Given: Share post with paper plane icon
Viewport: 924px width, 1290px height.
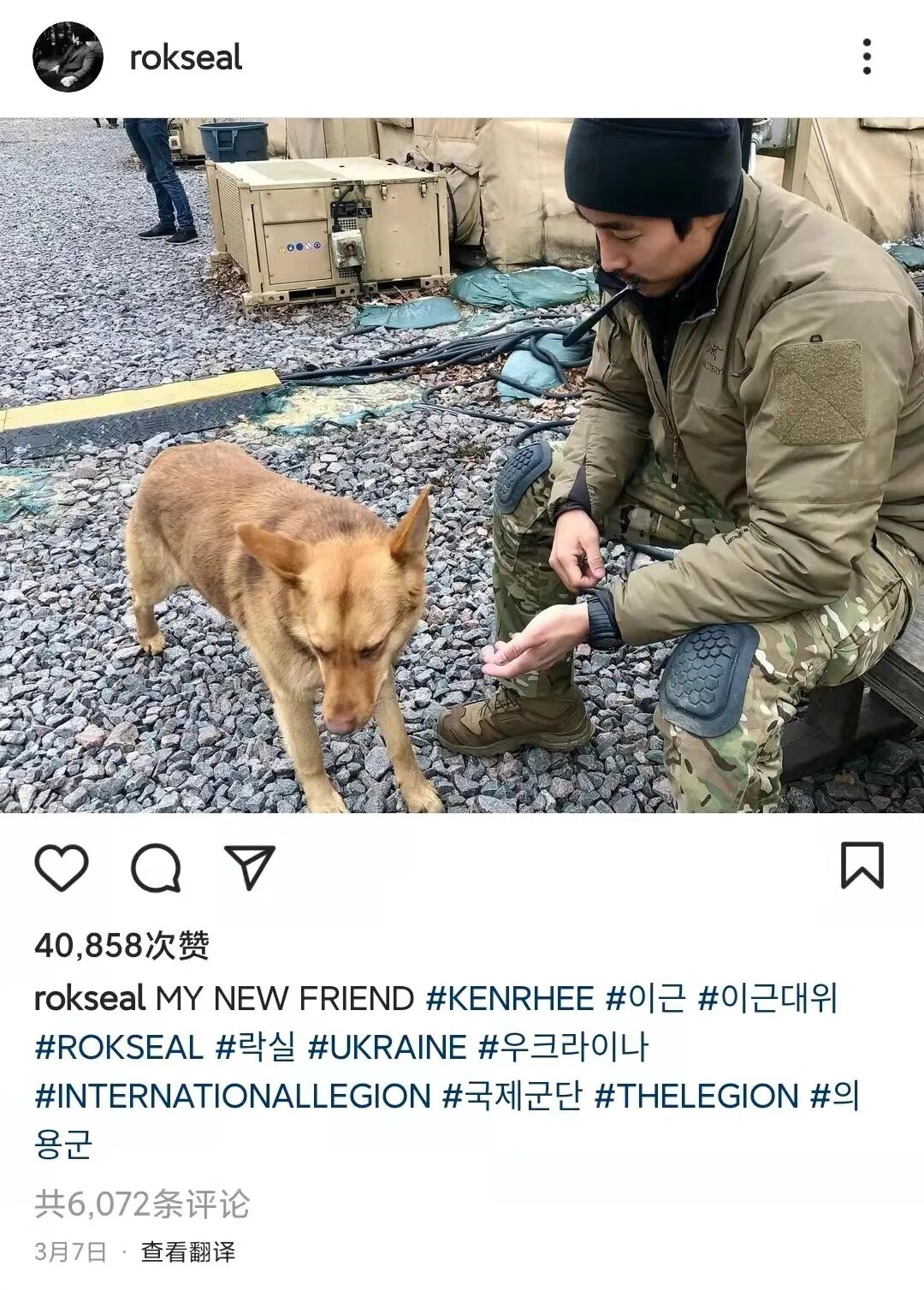Looking at the screenshot, I should (249, 867).
